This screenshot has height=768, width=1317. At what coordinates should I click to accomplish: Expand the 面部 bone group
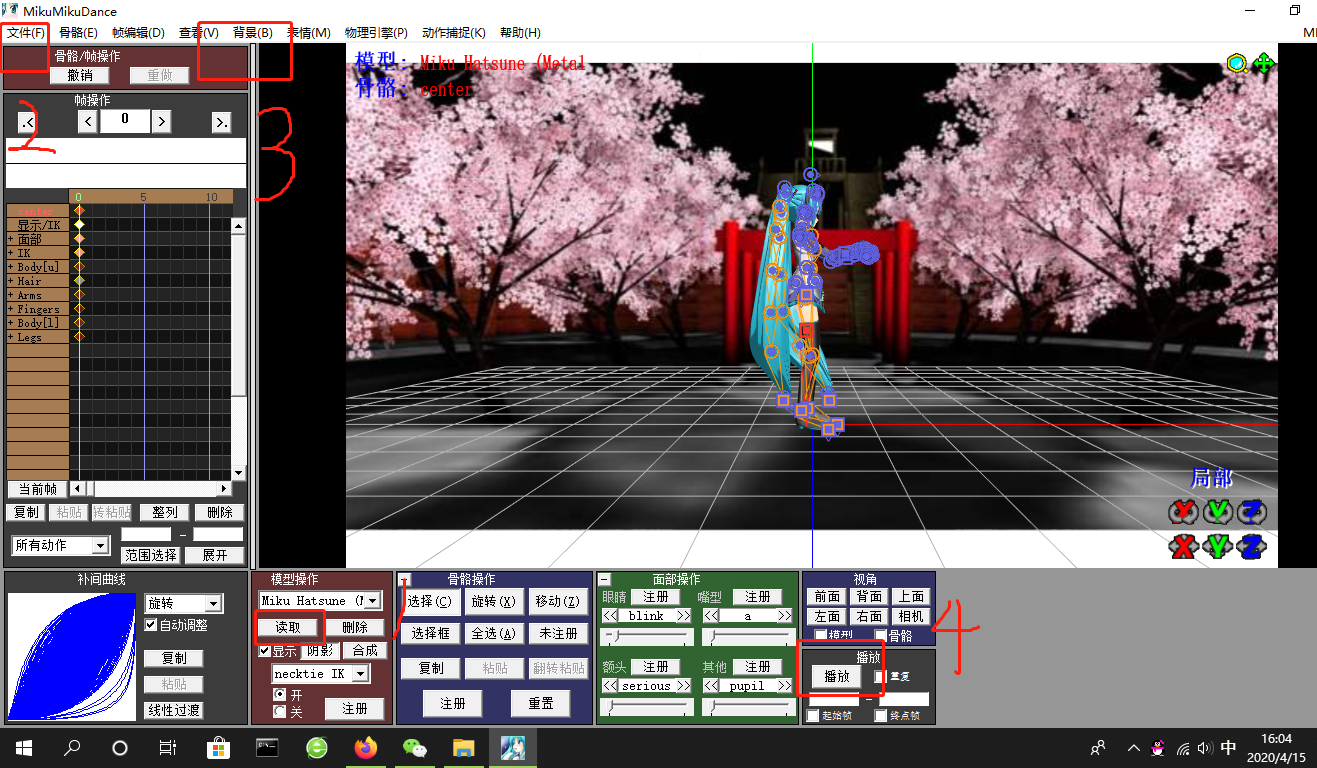10,240
